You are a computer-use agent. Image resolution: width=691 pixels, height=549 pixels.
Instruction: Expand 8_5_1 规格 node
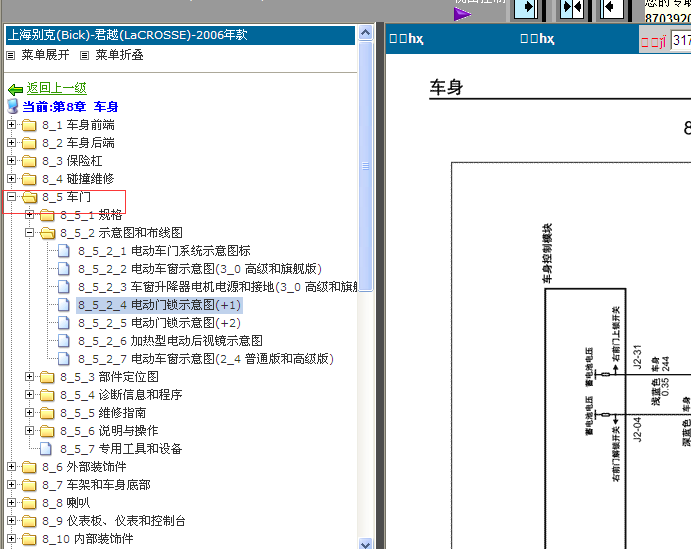click(x=30, y=215)
